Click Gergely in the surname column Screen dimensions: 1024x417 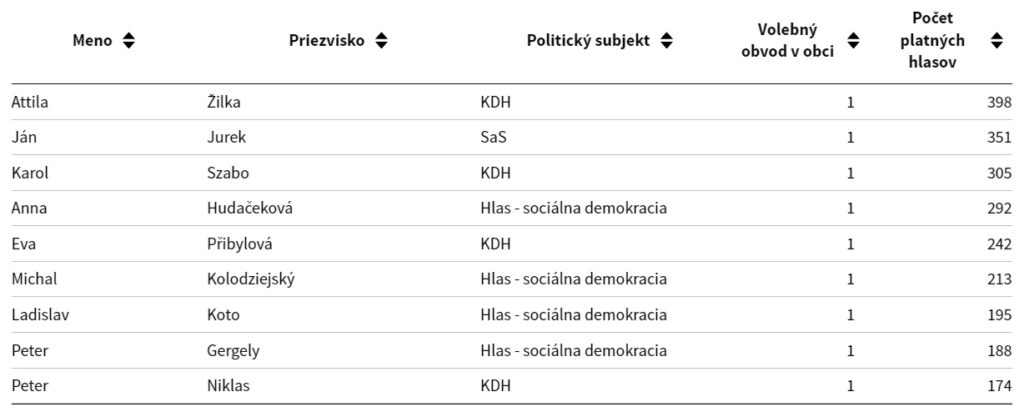(x=233, y=350)
